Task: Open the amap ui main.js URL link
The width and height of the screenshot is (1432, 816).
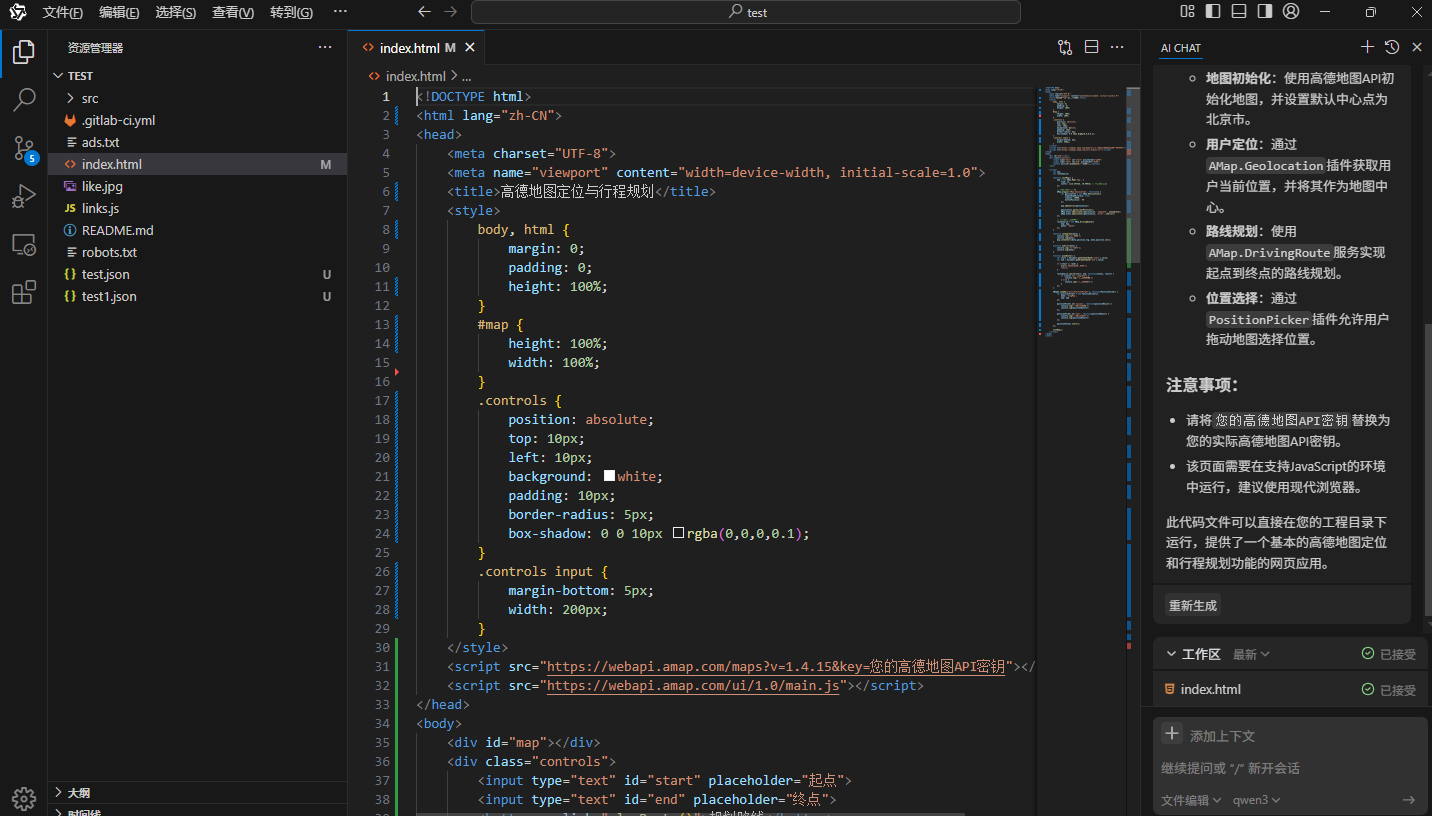Action: (x=693, y=685)
